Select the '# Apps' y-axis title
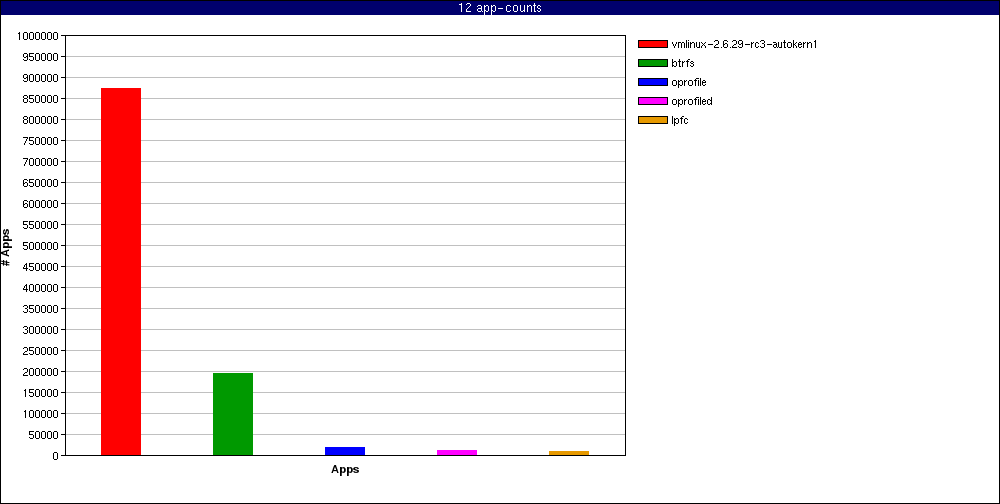1000x504 pixels. 7,246
